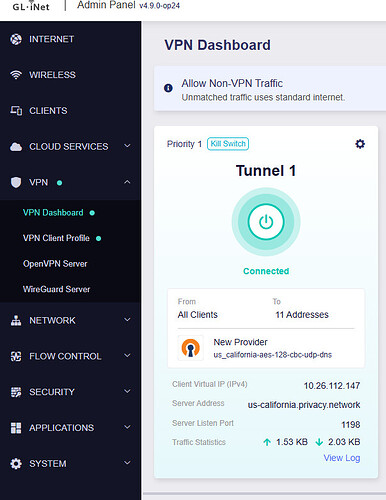
Task: Expand the System menu chevron
Action: (127, 463)
